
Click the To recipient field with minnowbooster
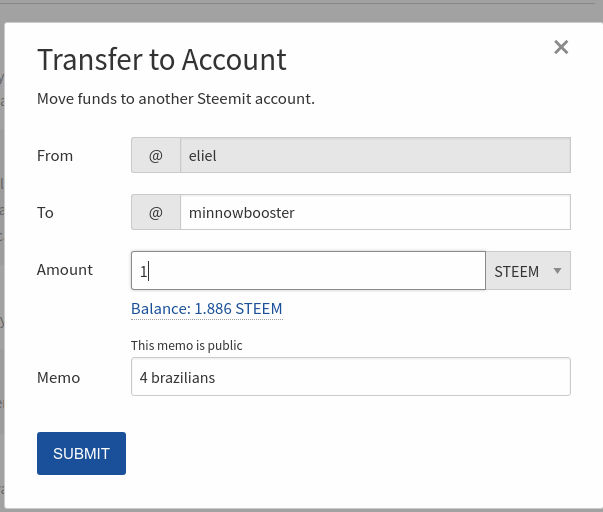(x=375, y=212)
